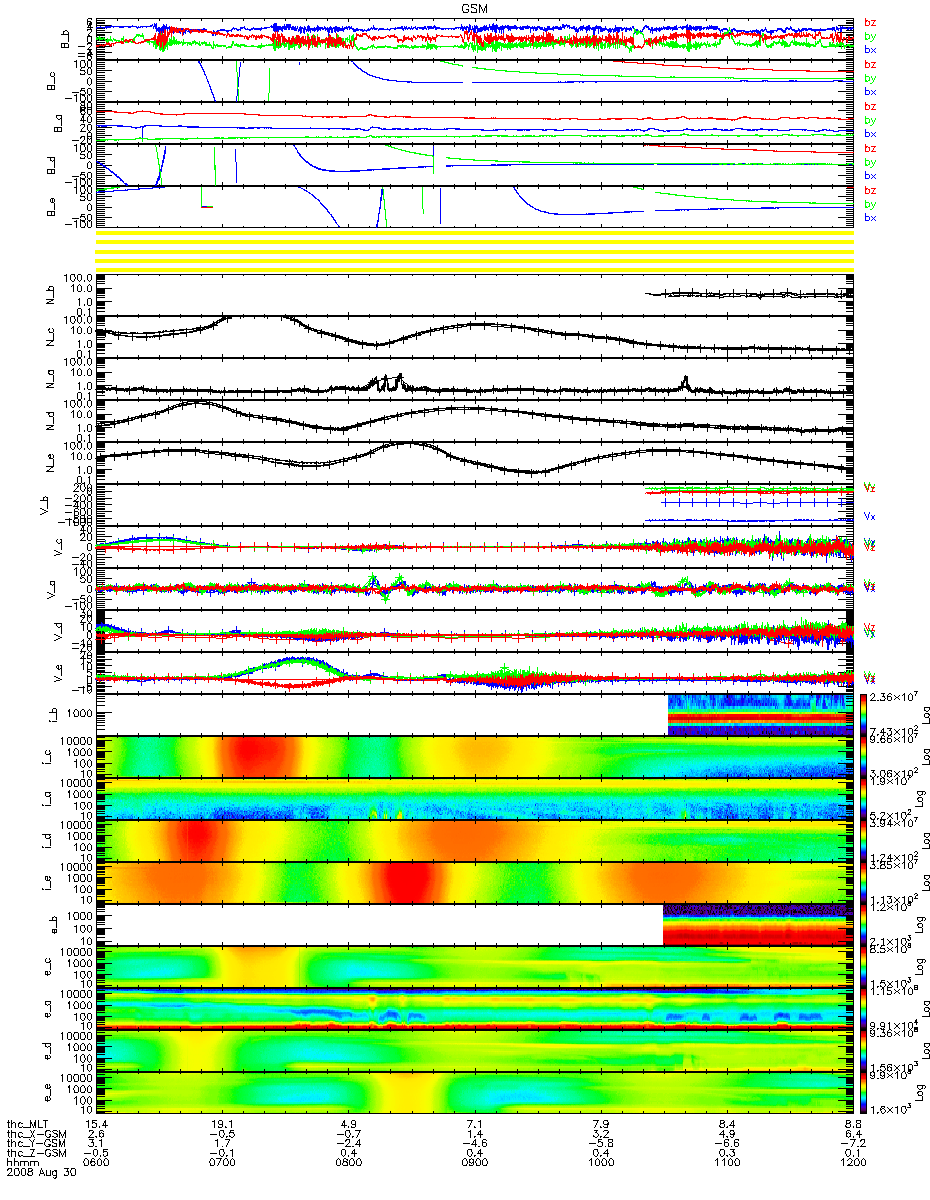This screenshot has height=1200, width=930.
Task: Click the e_b spectrogram data block
Action: pyautogui.click(x=757, y=924)
